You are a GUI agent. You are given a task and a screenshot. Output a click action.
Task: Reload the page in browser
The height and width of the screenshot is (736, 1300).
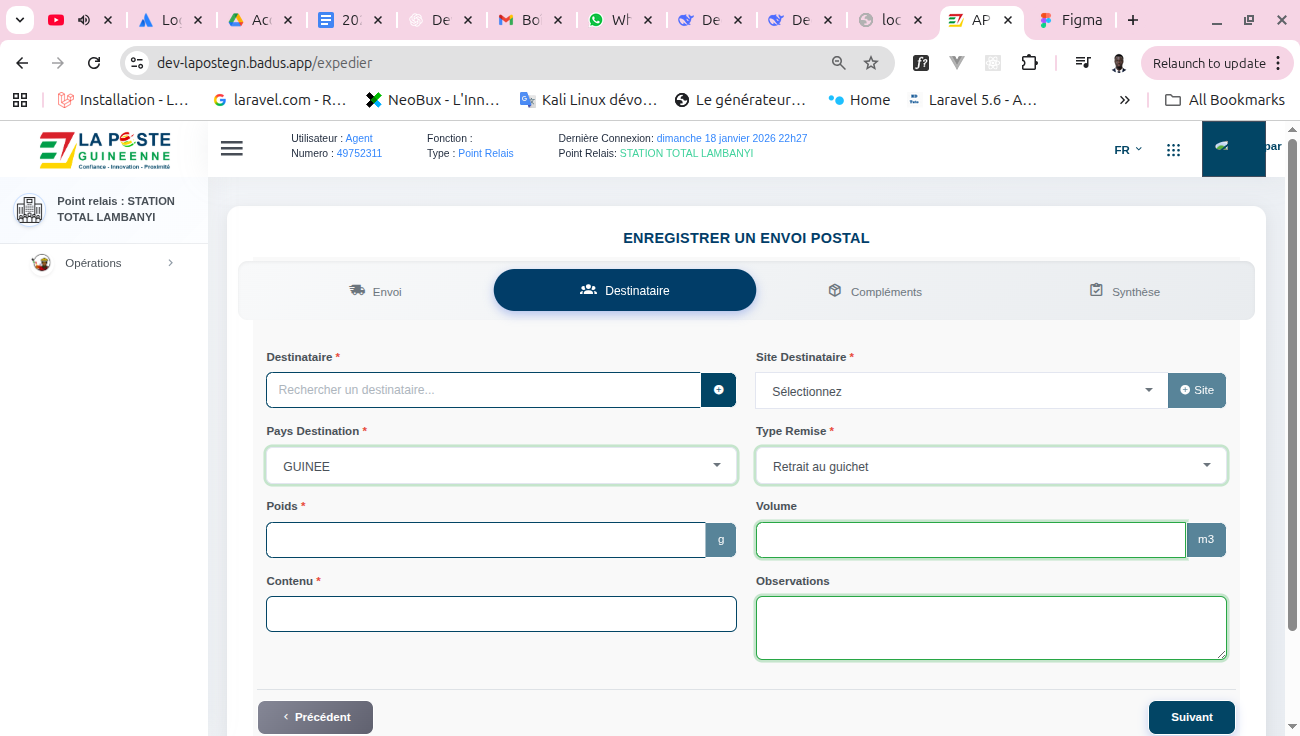(x=94, y=63)
